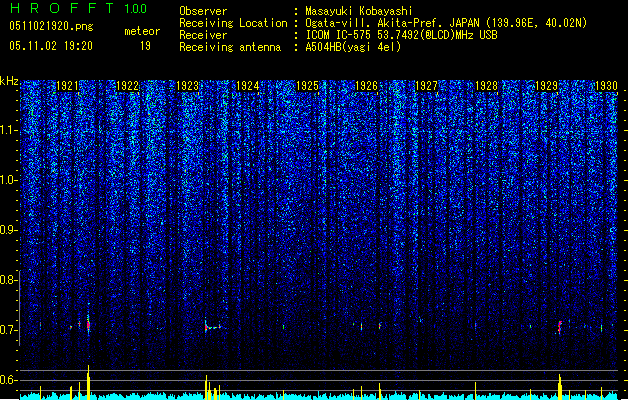Click the L-shaped meteor echo after 1923

pyautogui.click(x=213, y=326)
